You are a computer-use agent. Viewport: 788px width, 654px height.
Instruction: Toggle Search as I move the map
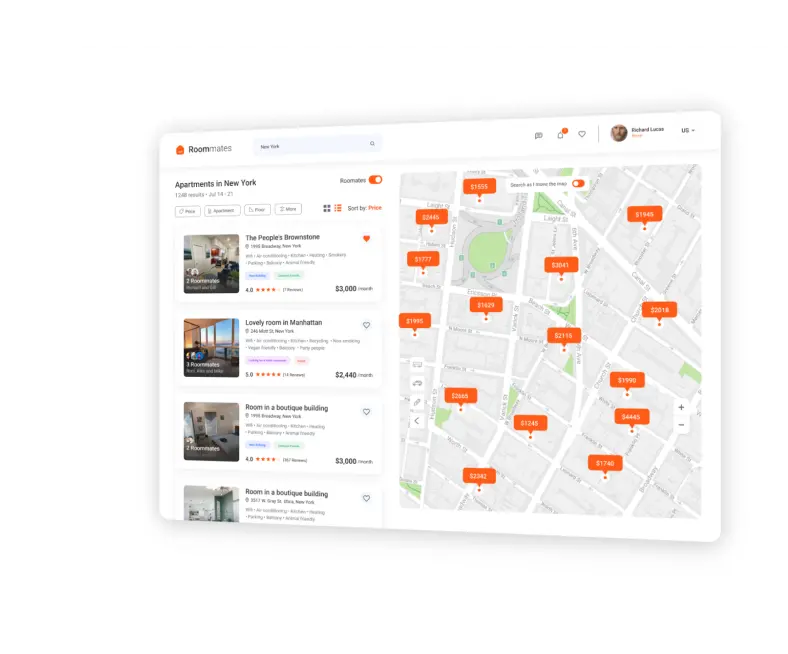coord(578,183)
